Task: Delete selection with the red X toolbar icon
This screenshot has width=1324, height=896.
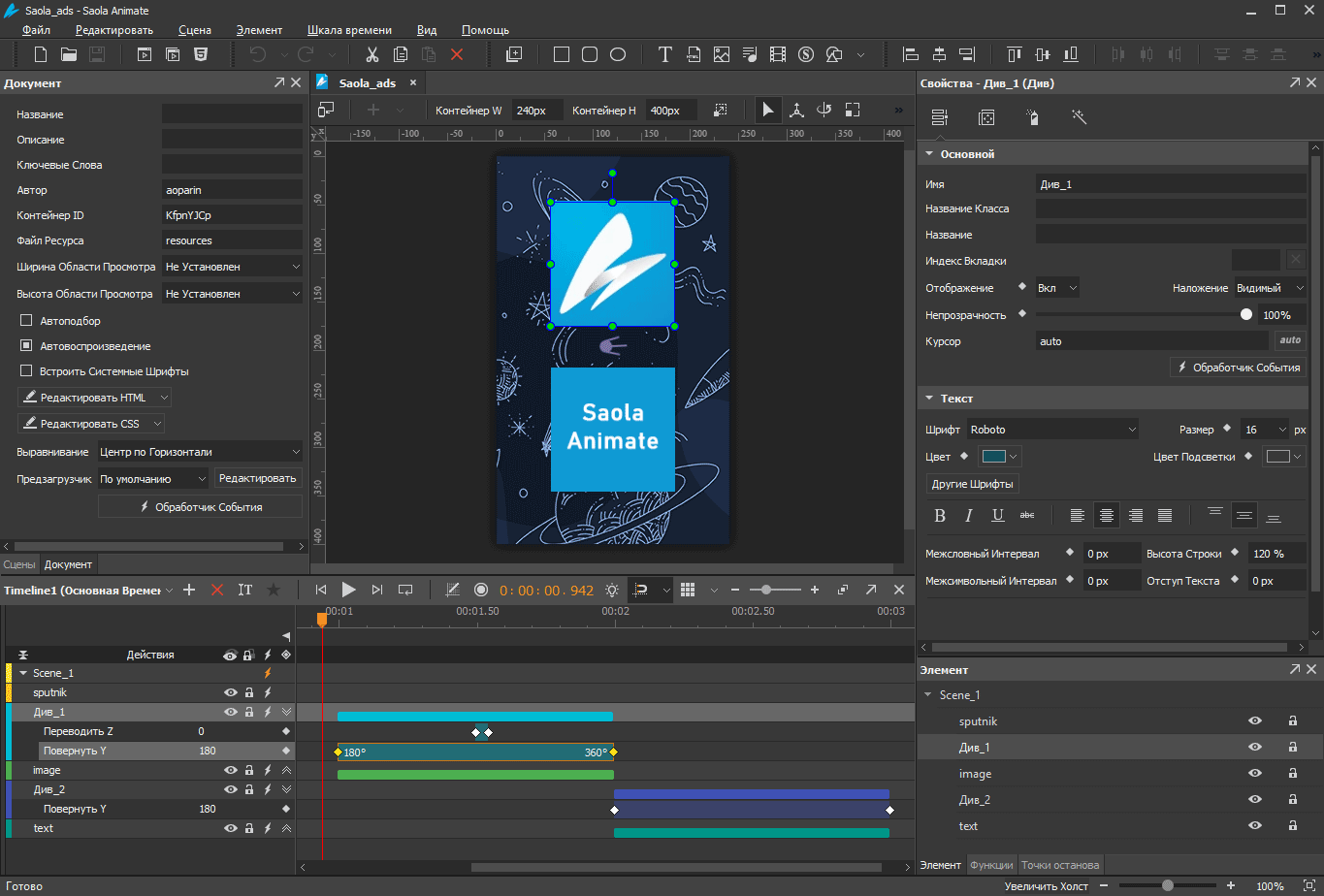Action: coord(457,54)
